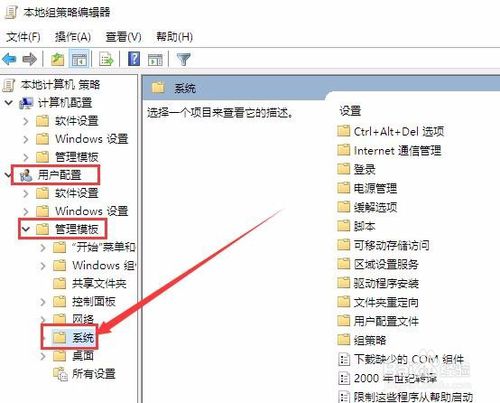Image resolution: width=500 pixels, height=403 pixels.
Task: Collapse the 计算机配置 tree node
Action: (9, 103)
